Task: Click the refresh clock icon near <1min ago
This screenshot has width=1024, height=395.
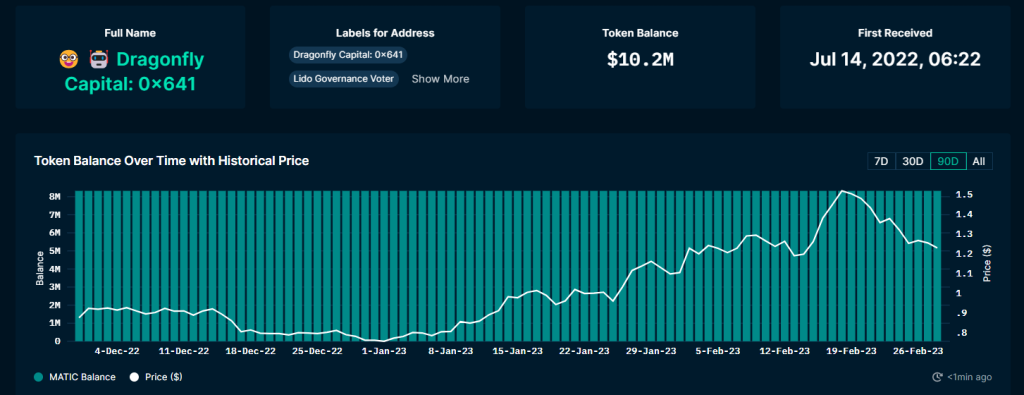Action: coord(938,377)
